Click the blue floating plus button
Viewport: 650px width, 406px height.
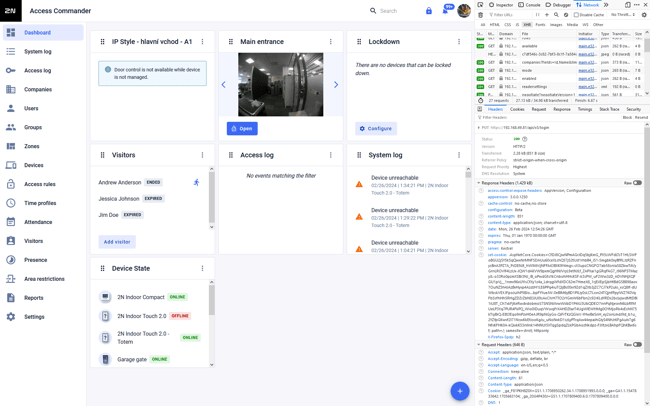click(460, 391)
